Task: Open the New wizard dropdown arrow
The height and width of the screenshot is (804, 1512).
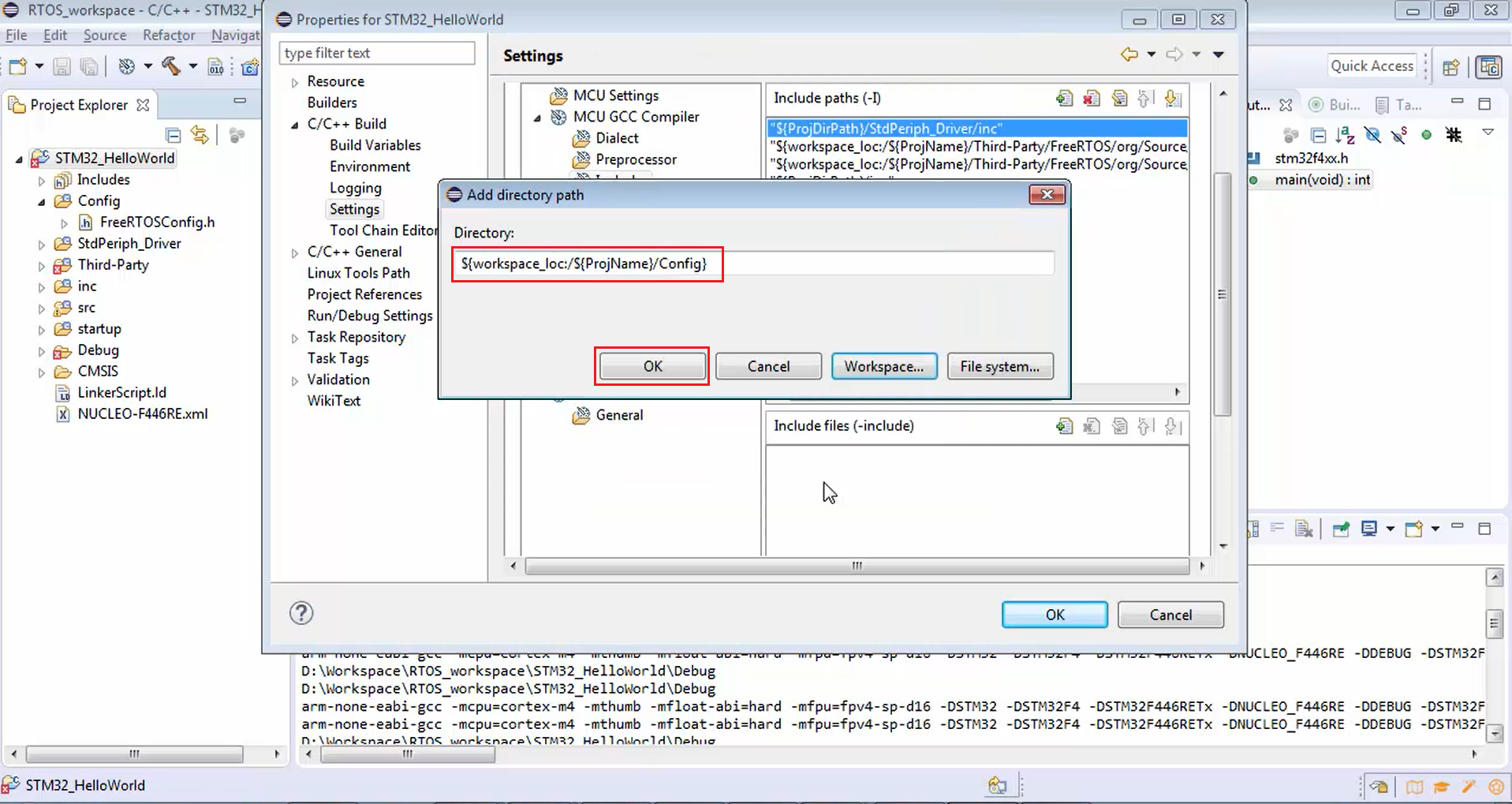Action: pyautogui.click(x=39, y=66)
